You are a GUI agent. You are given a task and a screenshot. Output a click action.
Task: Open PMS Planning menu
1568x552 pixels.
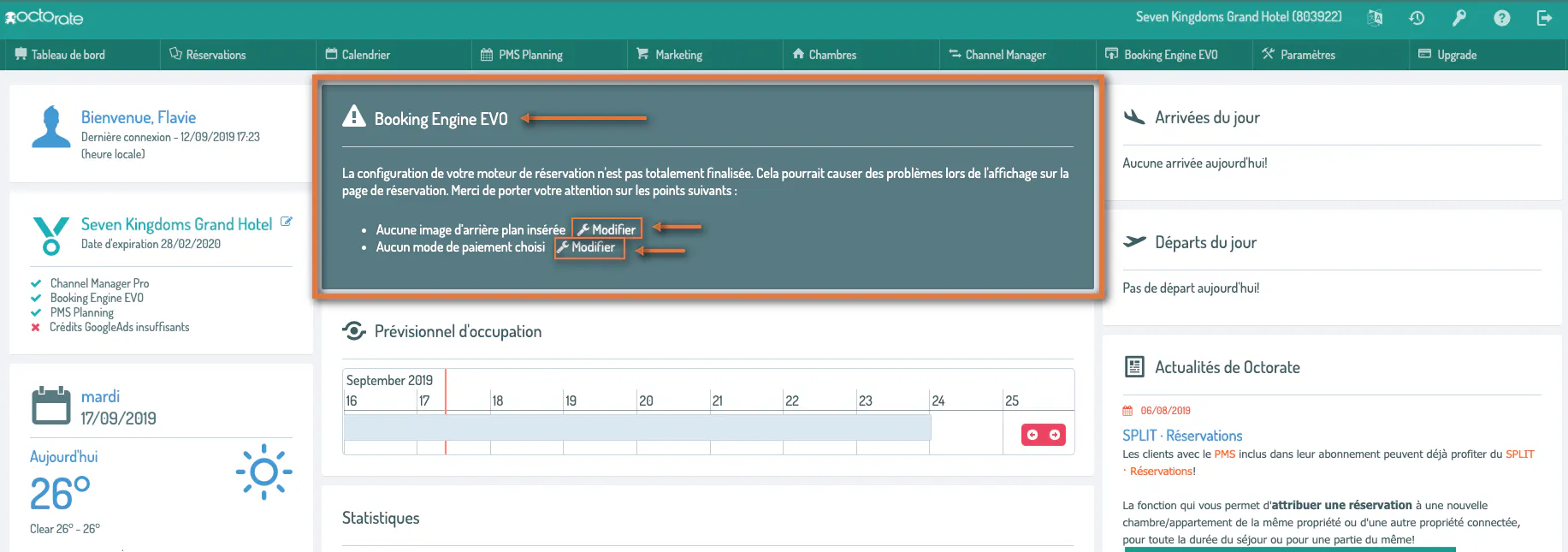point(522,55)
